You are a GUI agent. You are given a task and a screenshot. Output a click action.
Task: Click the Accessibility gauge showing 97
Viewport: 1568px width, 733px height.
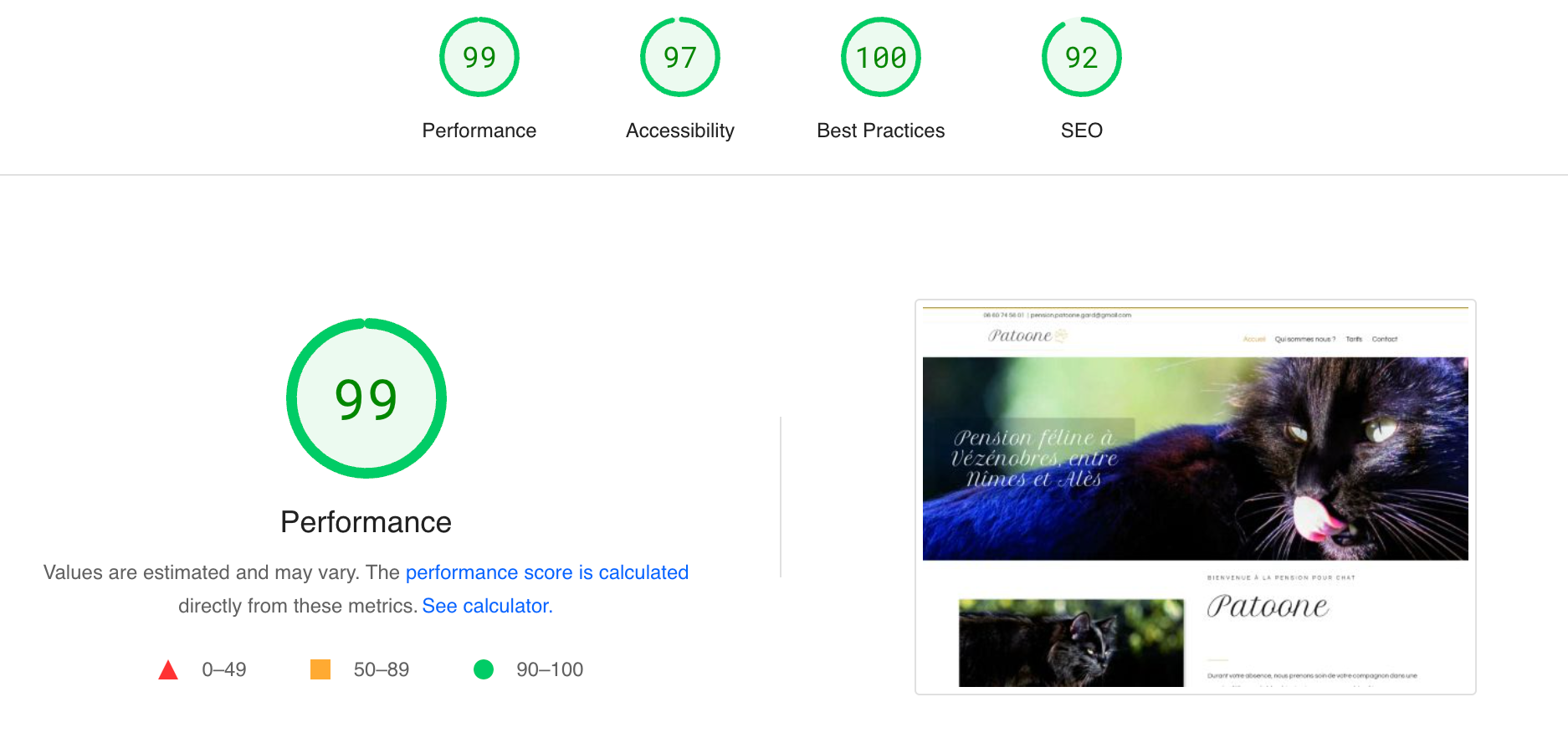(679, 57)
